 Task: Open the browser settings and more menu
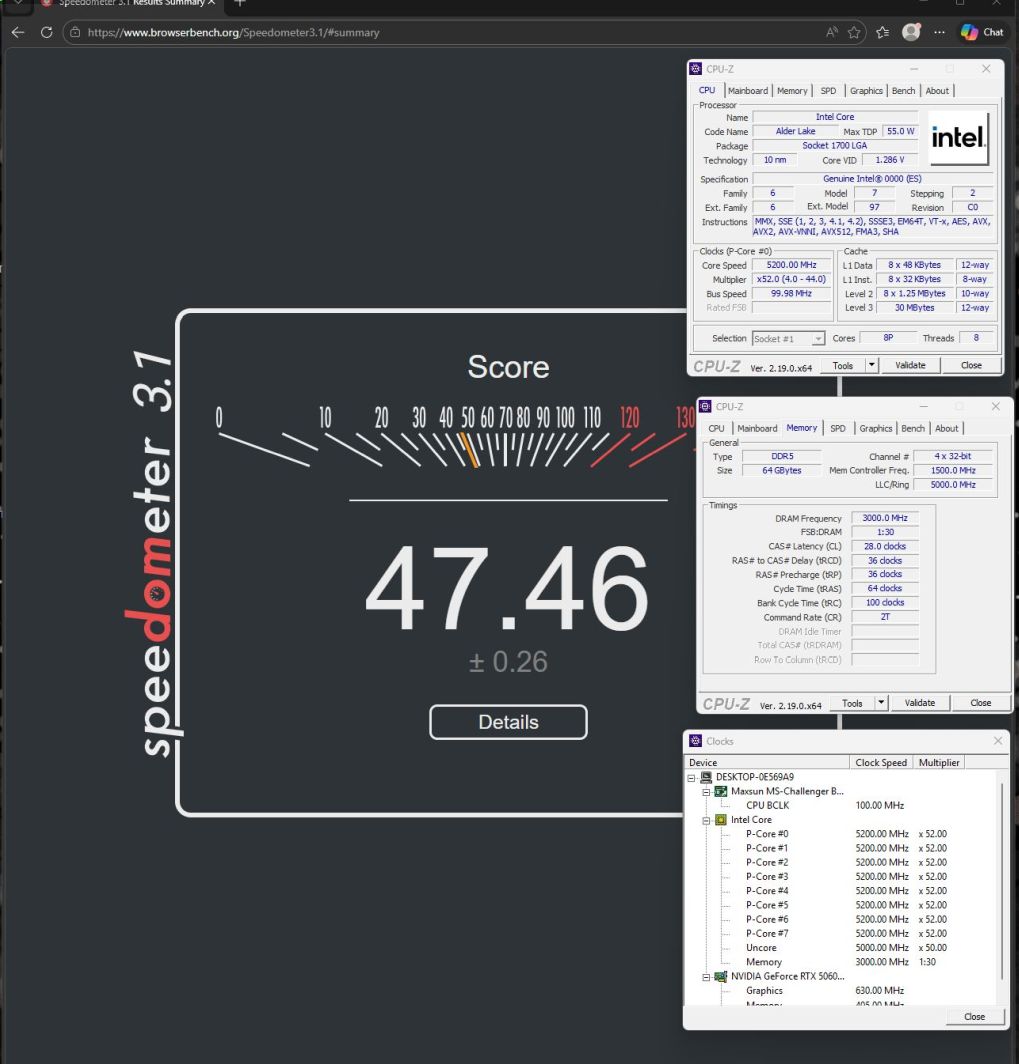coord(940,32)
